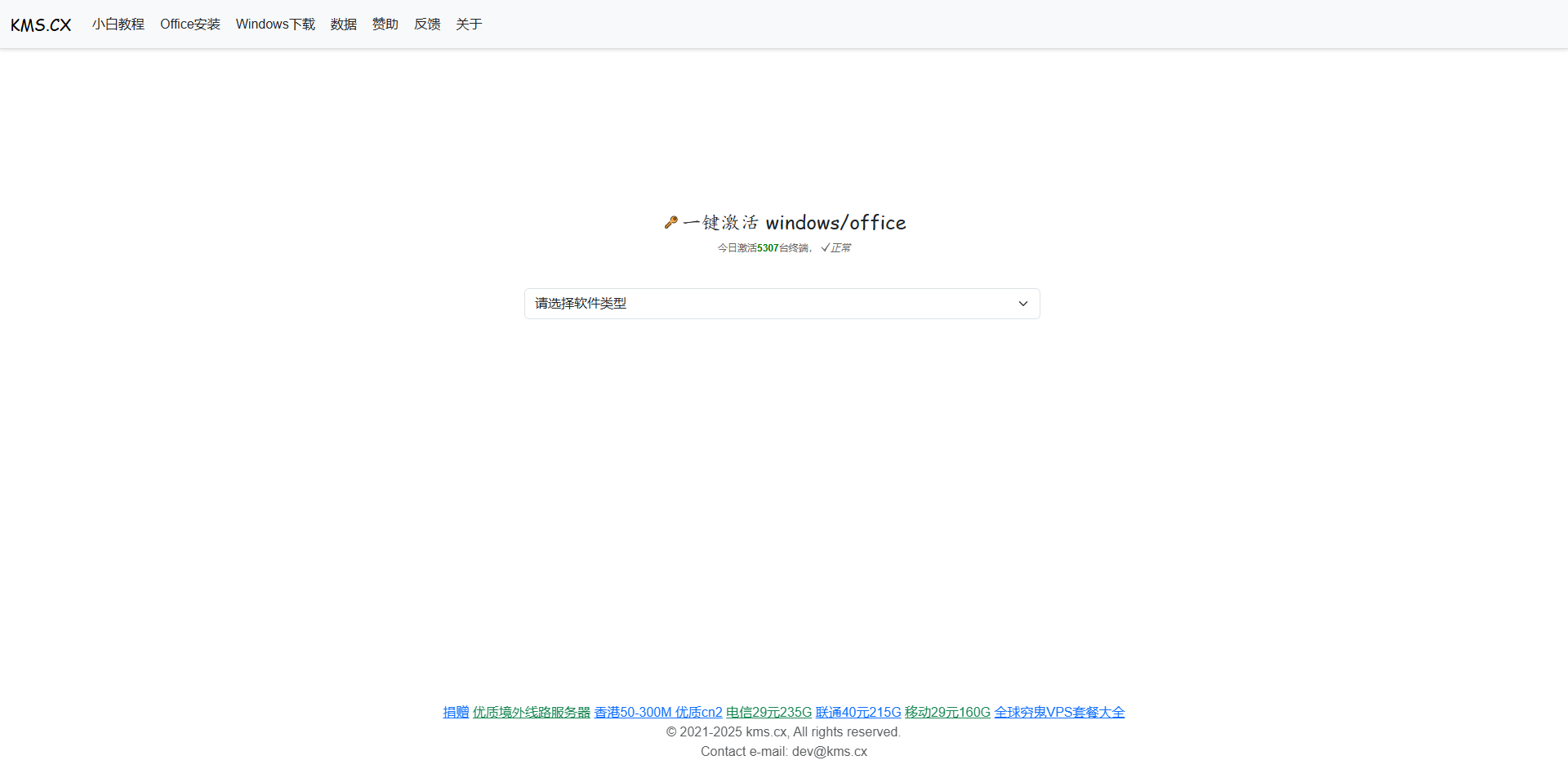
Task: Open the 赞助 navigation link
Action: point(385,24)
